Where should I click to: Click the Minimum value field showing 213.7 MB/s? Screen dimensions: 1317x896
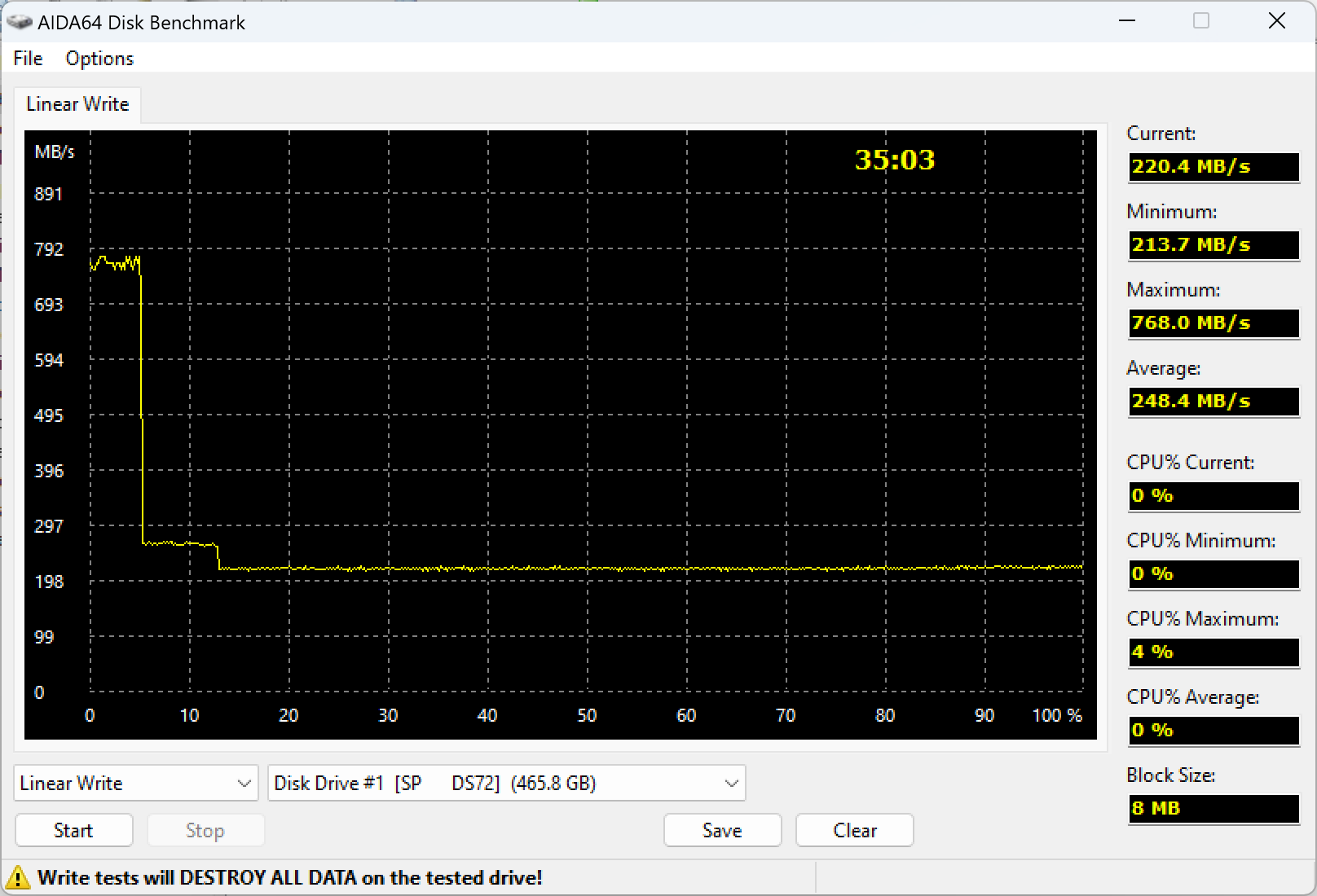(x=1213, y=245)
